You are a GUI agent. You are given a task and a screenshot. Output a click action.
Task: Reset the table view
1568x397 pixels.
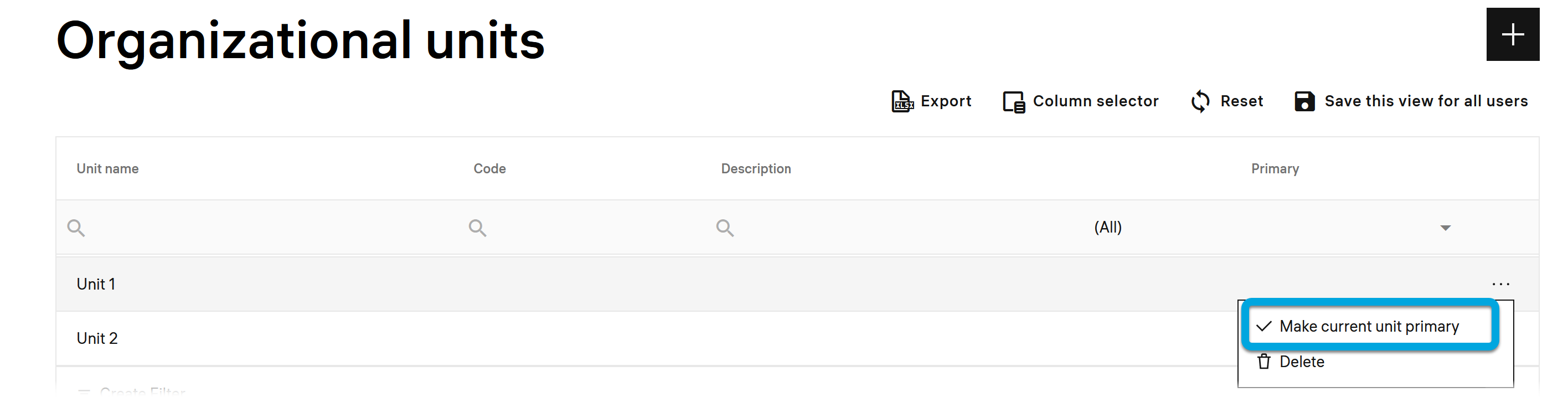[x=1226, y=101]
